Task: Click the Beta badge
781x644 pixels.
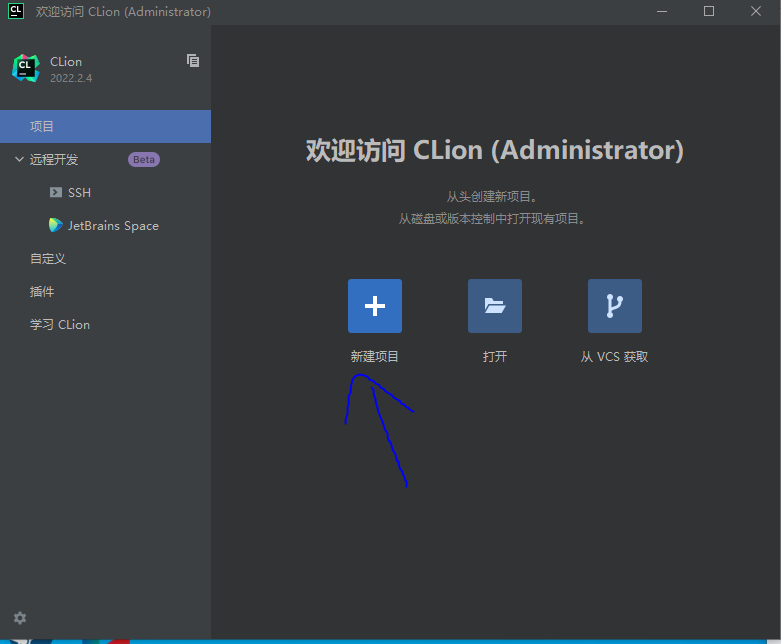Action: click(144, 159)
